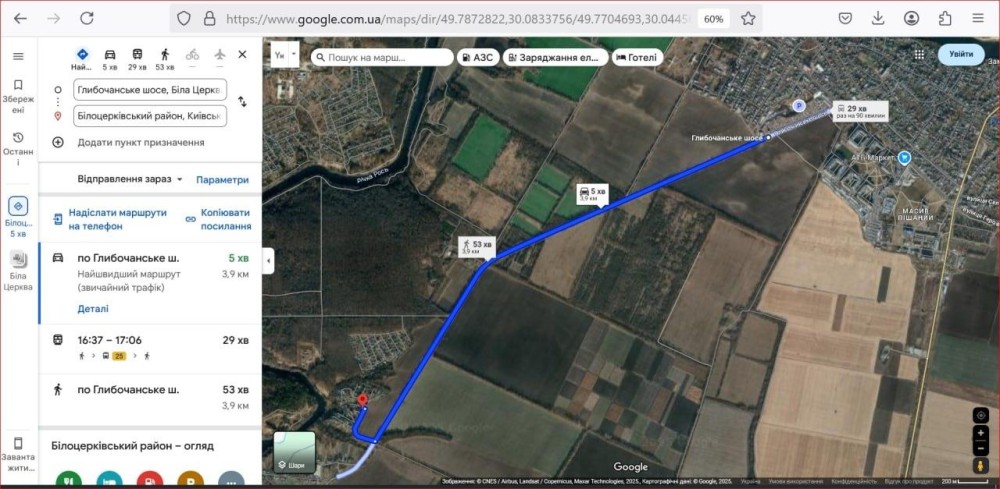This screenshot has height=489, width=1000.
Task: Click the Глибочанське шосе origin field
Action: point(150,90)
